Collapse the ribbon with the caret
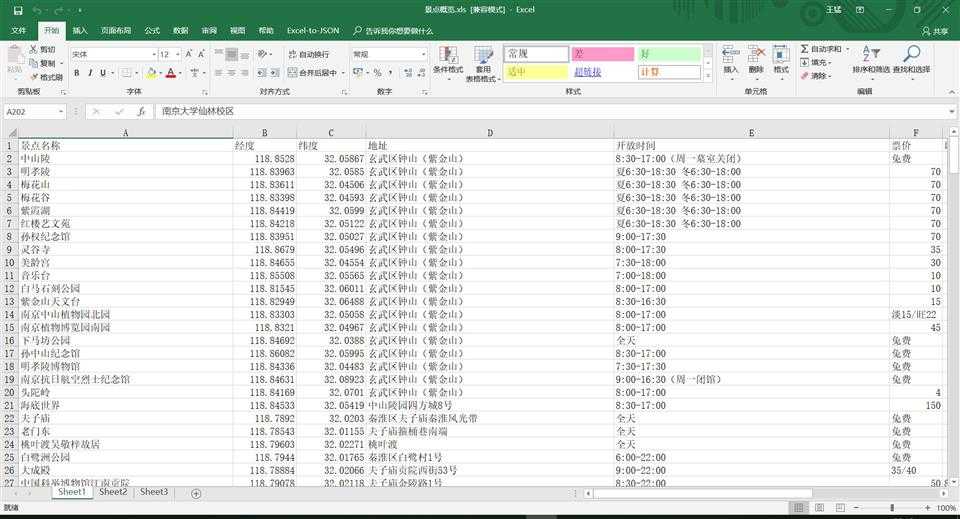 click(x=951, y=92)
